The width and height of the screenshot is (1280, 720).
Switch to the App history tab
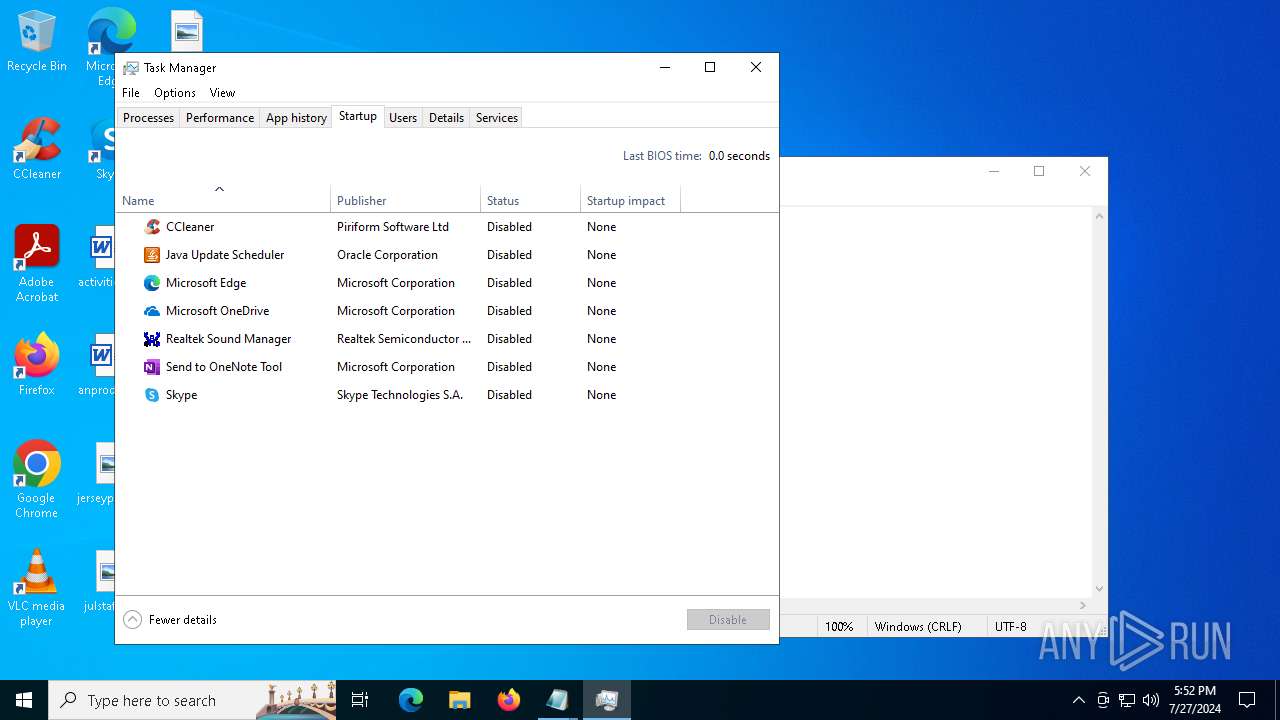tap(296, 118)
